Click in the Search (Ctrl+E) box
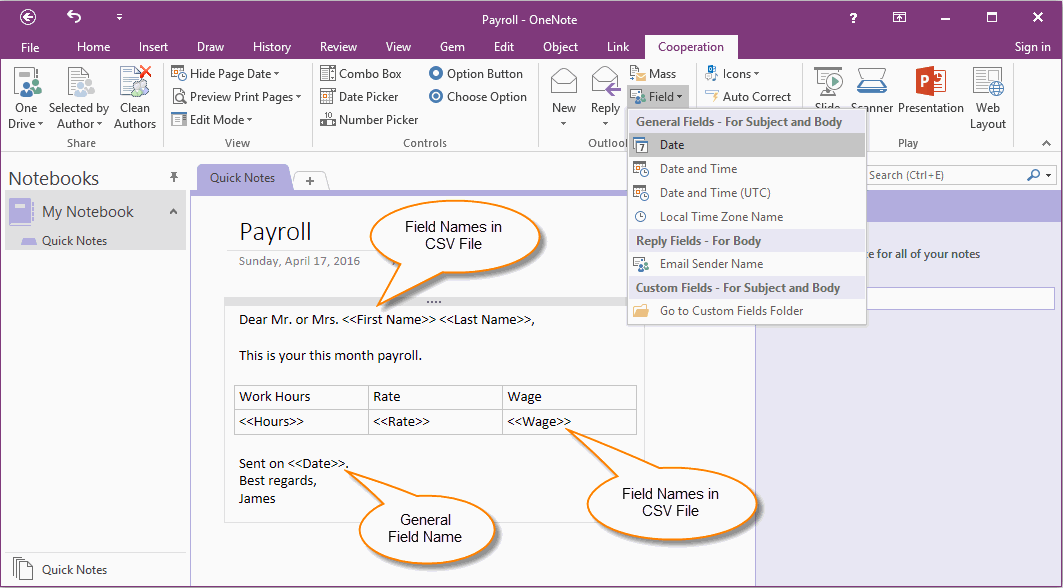1063x588 pixels. tap(946, 175)
